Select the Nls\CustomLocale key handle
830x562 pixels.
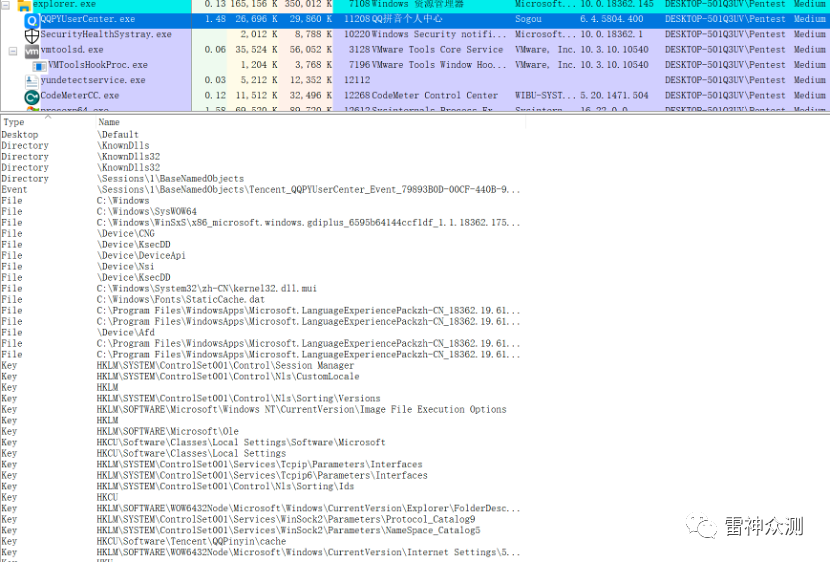tap(228, 377)
